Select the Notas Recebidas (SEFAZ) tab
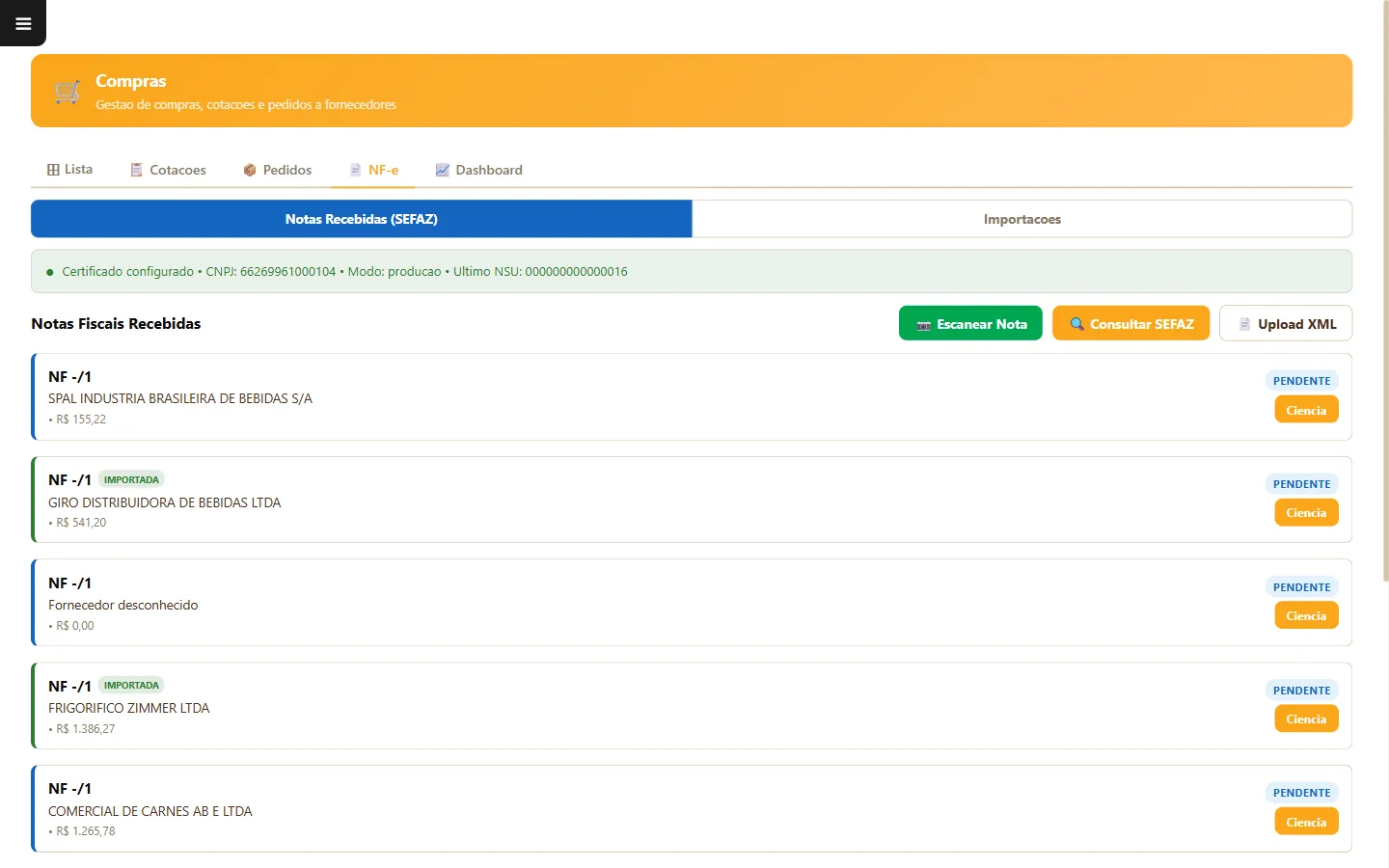The image size is (1389, 868). click(362, 219)
